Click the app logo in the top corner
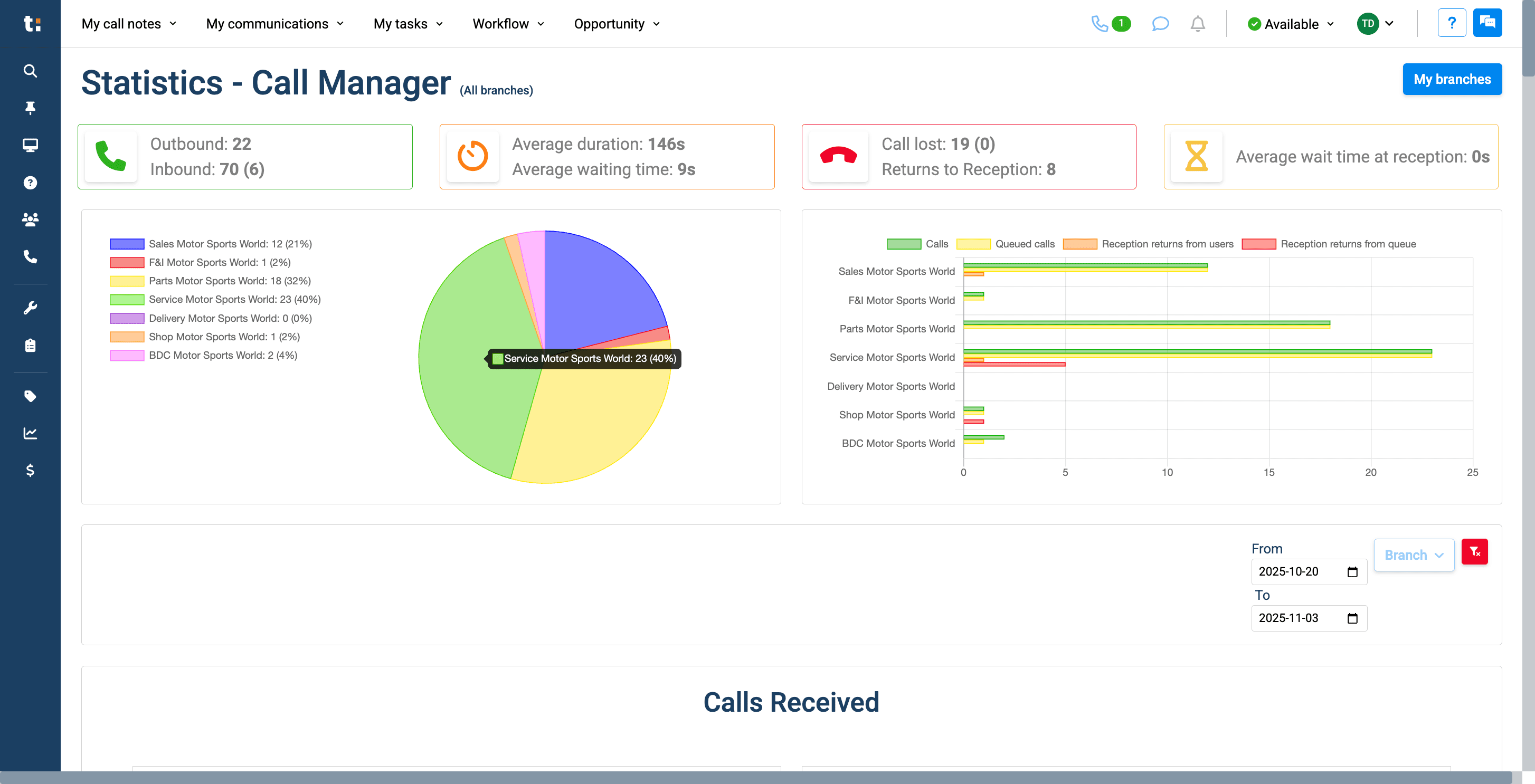This screenshot has height=784, width=1535. coord(32,23)
